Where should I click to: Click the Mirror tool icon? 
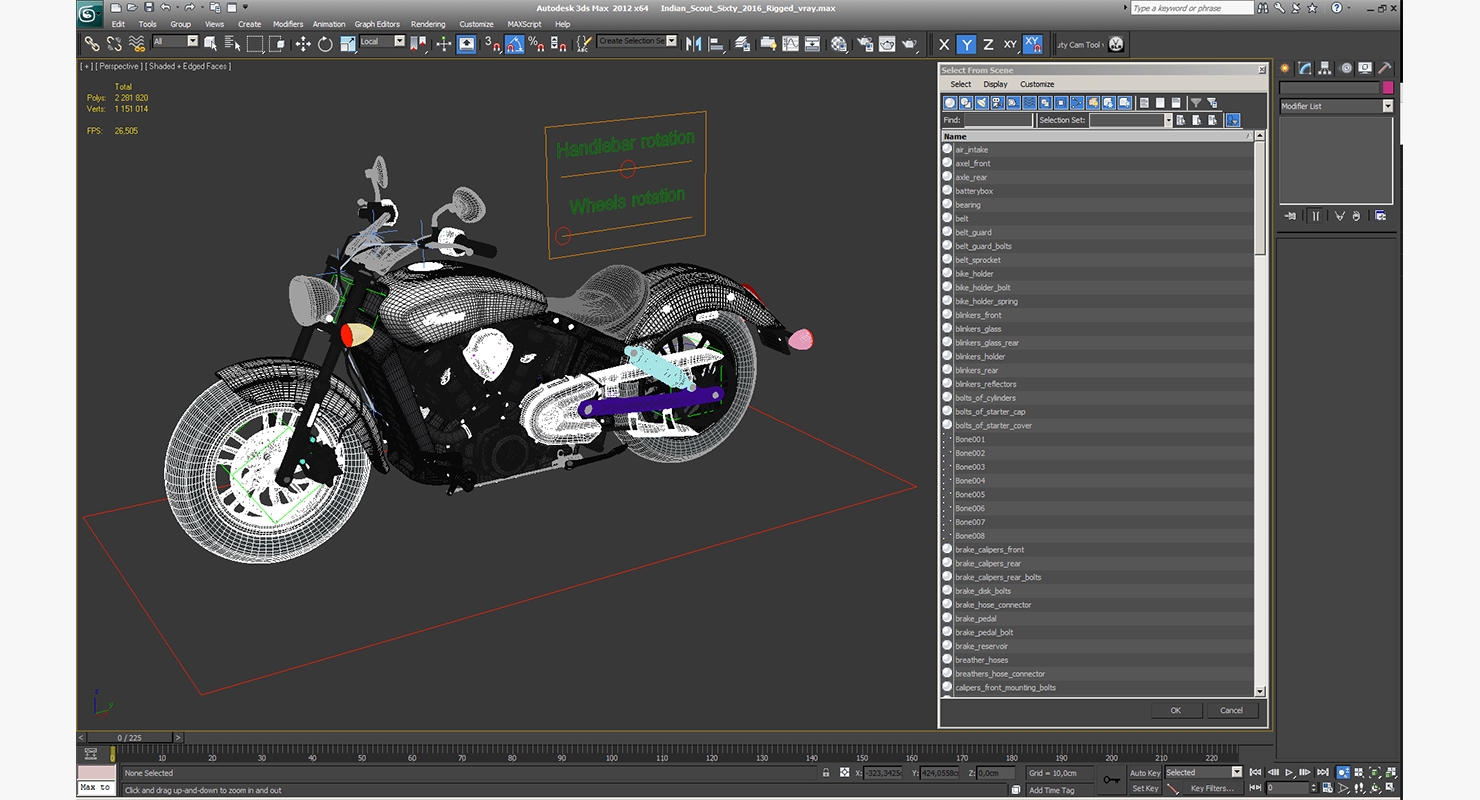(693, 44)
